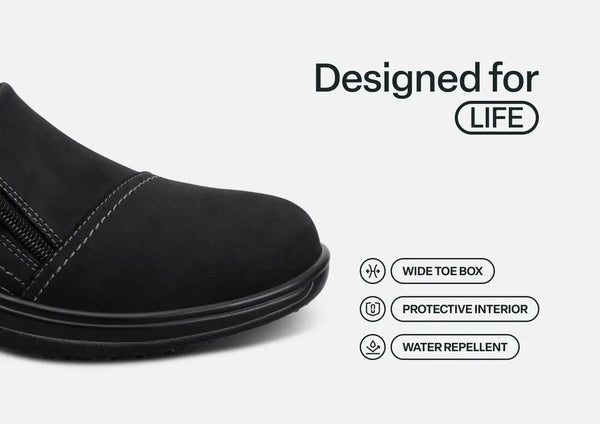Click the glossy black midsole rim
The height and width of the screenshot is (424, 600).
pos(191,306)
